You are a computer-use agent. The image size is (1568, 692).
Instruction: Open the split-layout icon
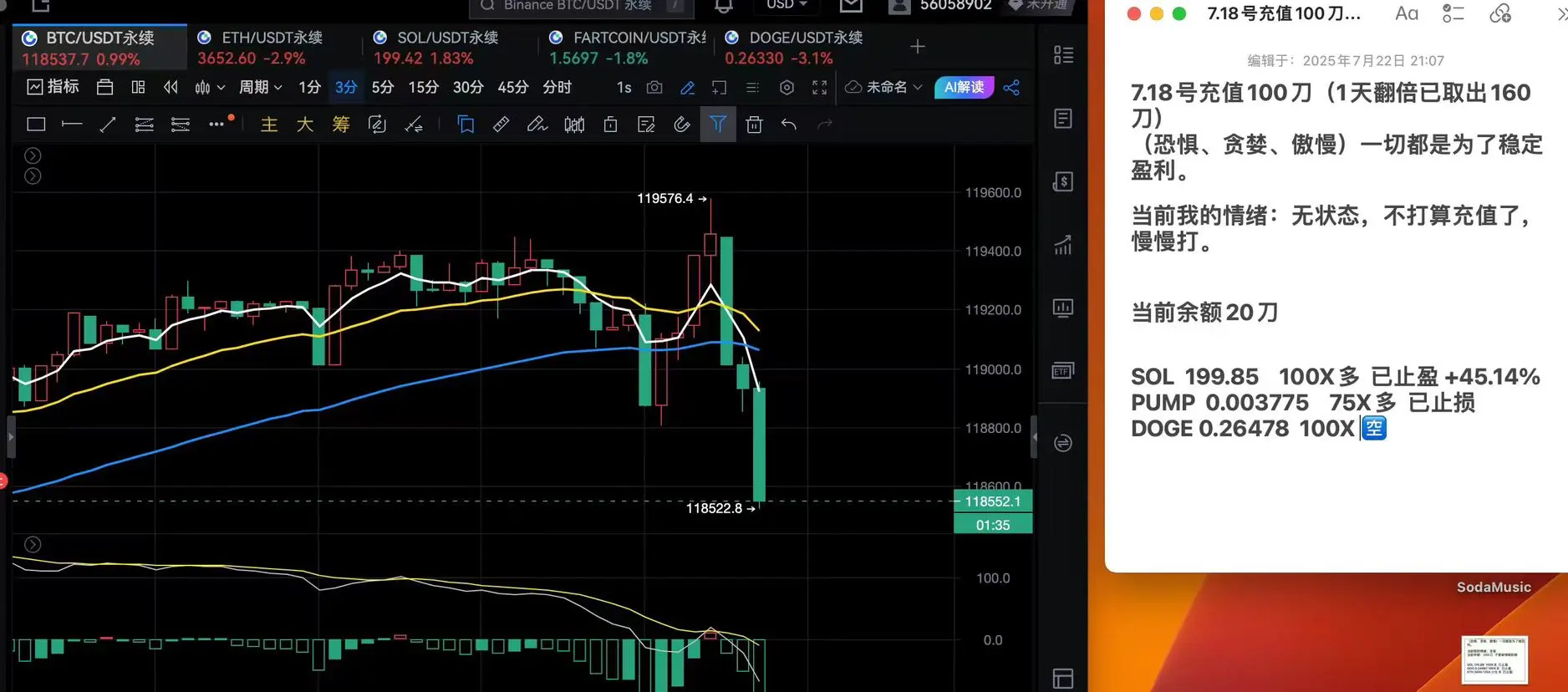pos(138,87)
